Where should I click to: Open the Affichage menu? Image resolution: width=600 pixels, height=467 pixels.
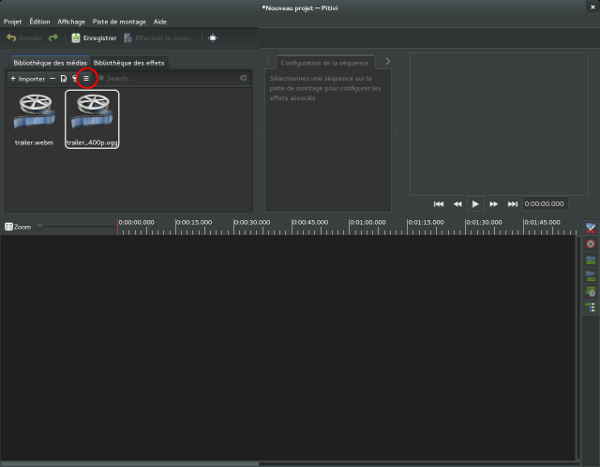(71, 21)
